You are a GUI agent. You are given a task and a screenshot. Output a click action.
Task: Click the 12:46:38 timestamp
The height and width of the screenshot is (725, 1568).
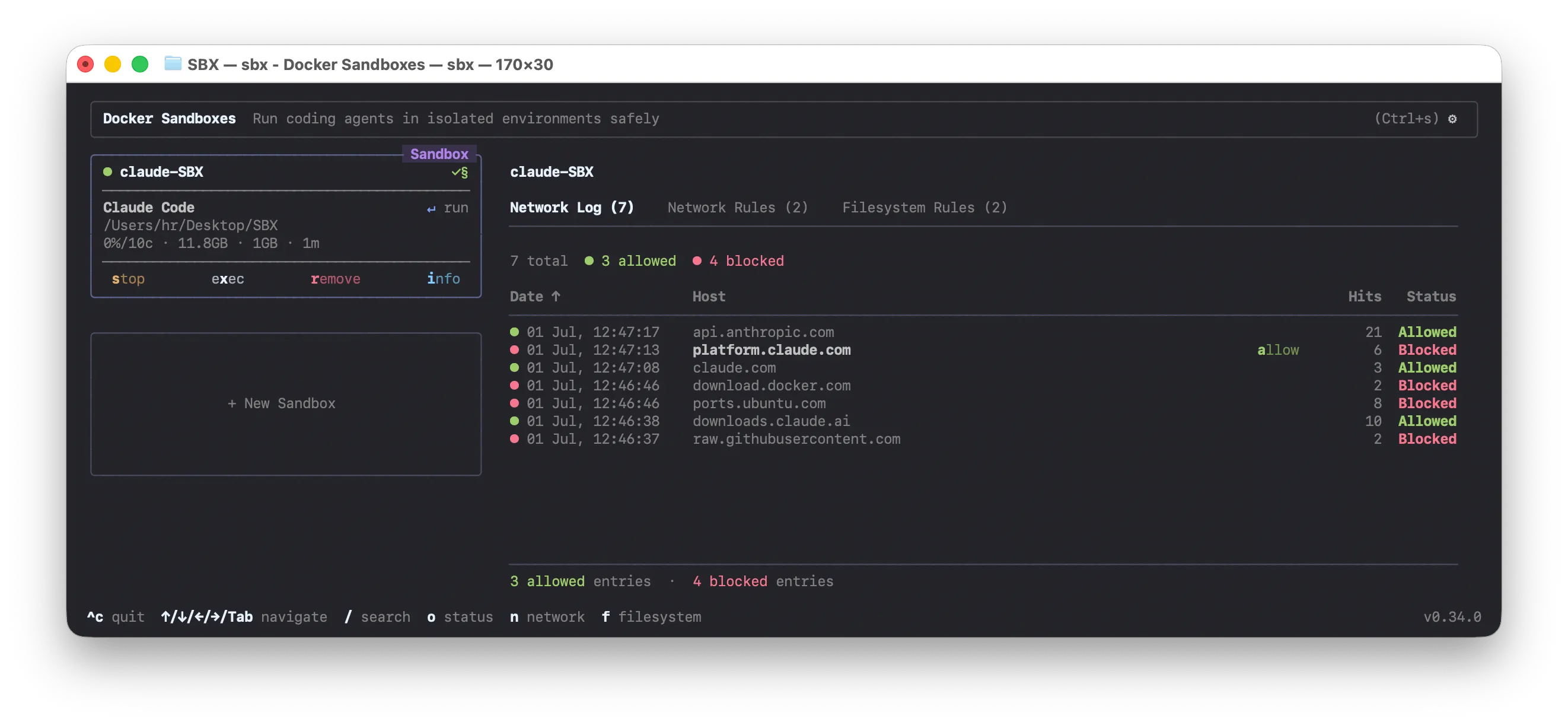pos(626,421)
